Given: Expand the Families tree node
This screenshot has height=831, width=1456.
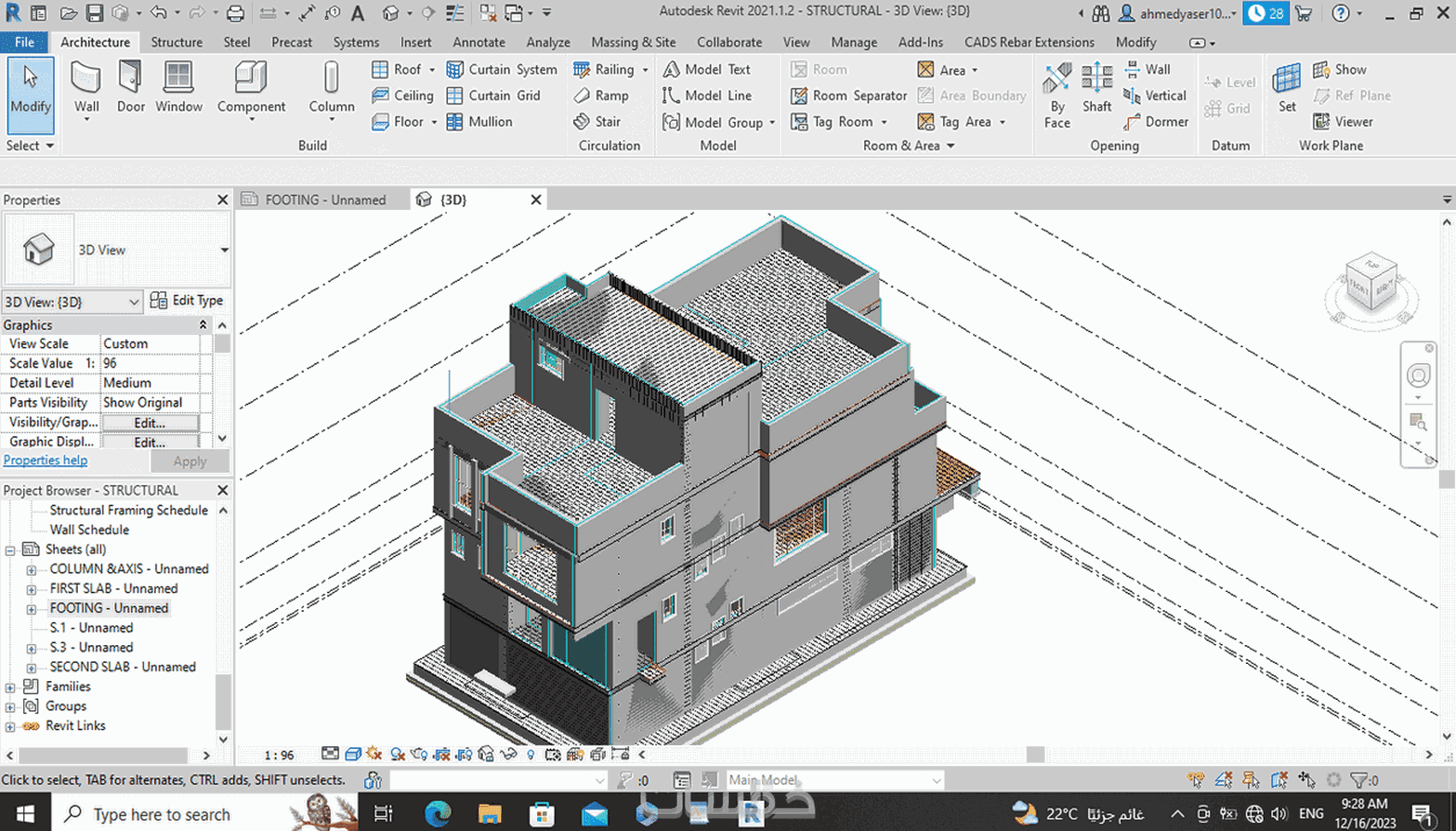Looking at the screenshot, I should click(x=10, y=687).
